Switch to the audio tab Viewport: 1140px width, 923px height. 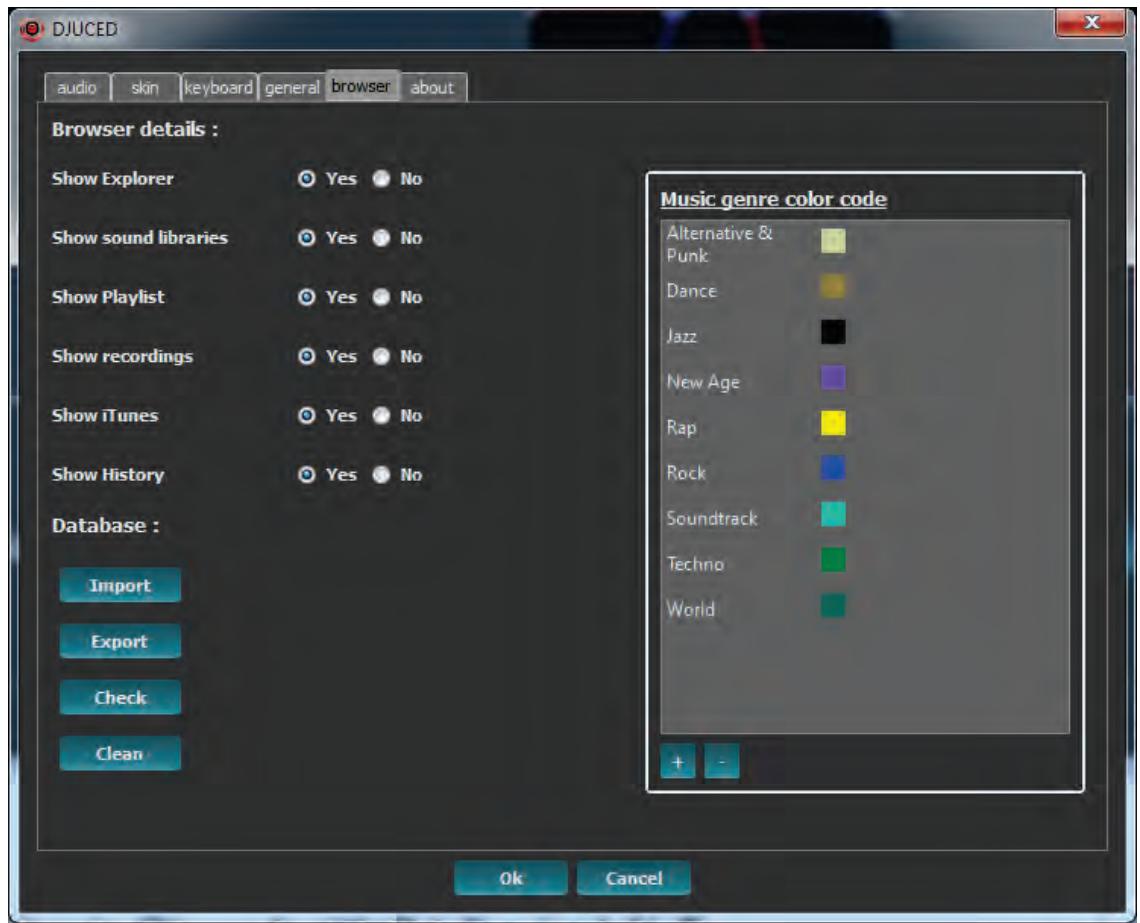coord(77,88)
